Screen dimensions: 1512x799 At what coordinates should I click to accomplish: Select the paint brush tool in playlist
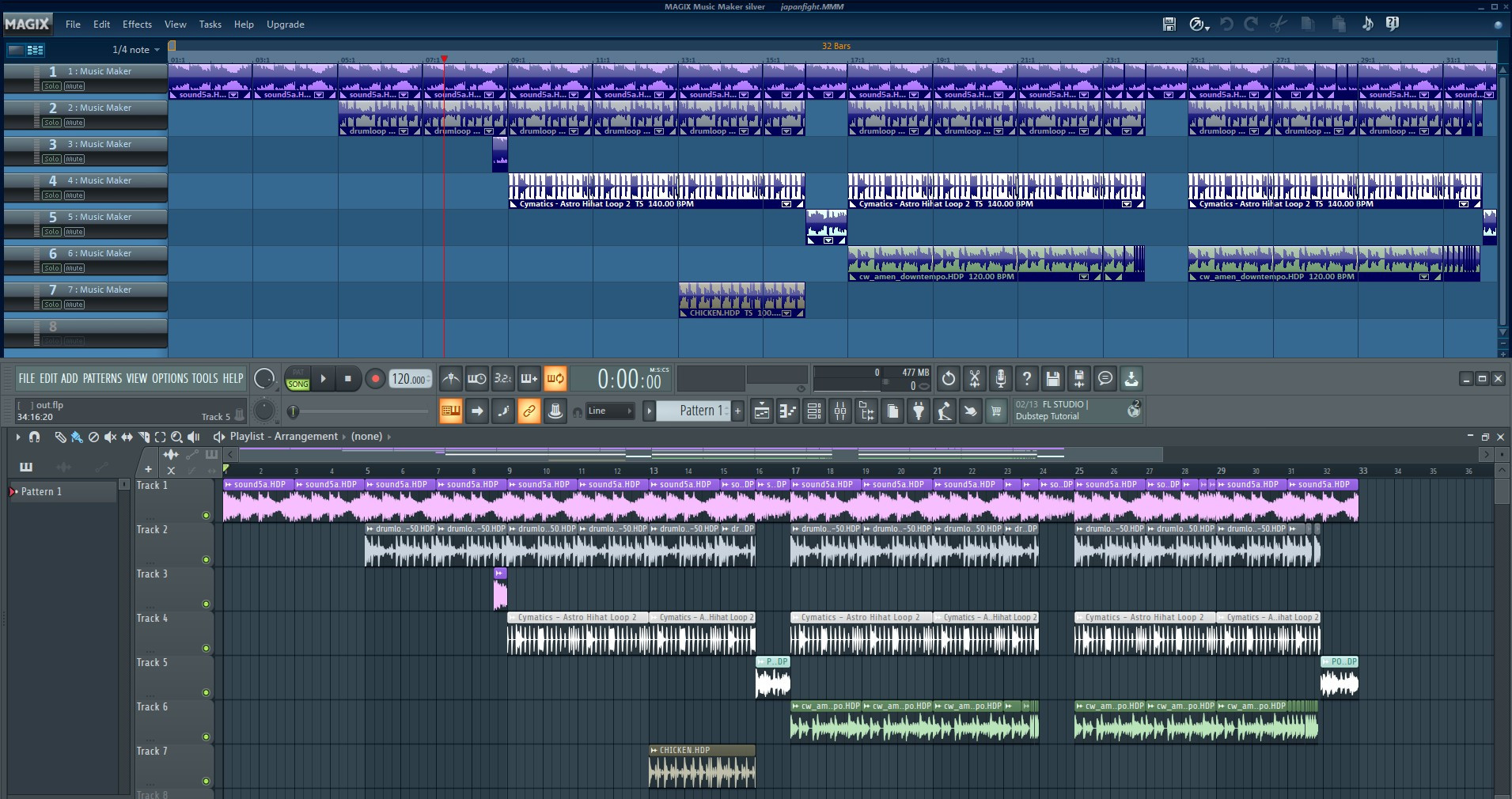77,437
